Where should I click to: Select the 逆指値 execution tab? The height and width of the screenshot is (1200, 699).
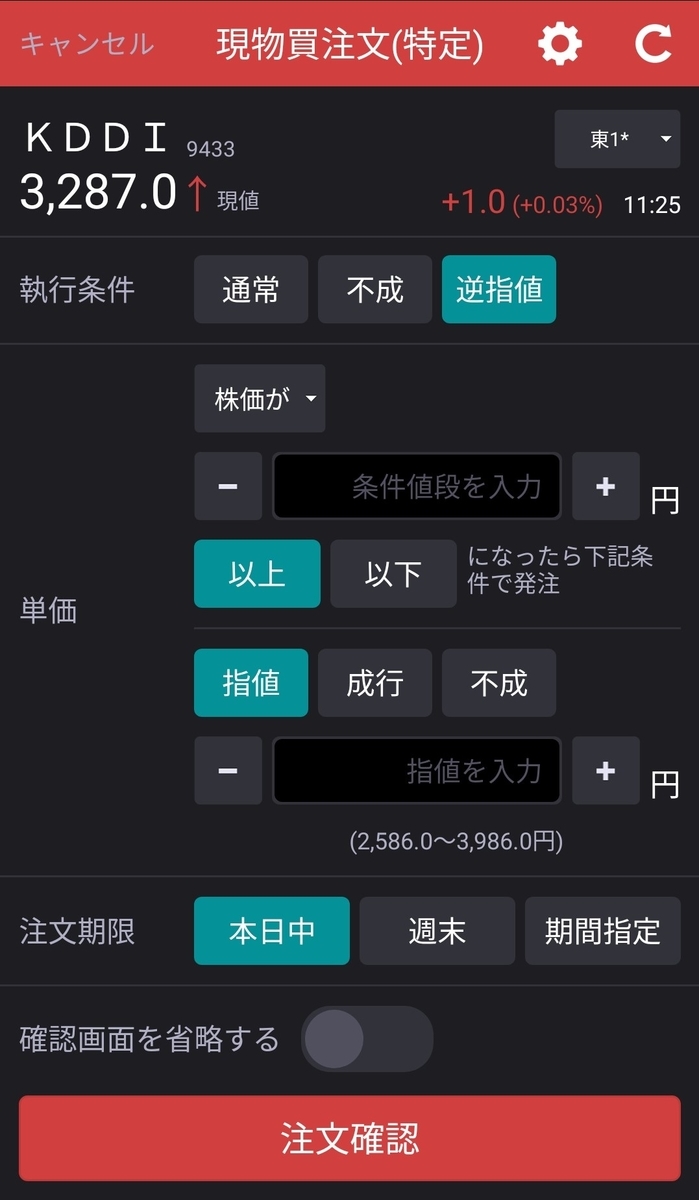499,289
